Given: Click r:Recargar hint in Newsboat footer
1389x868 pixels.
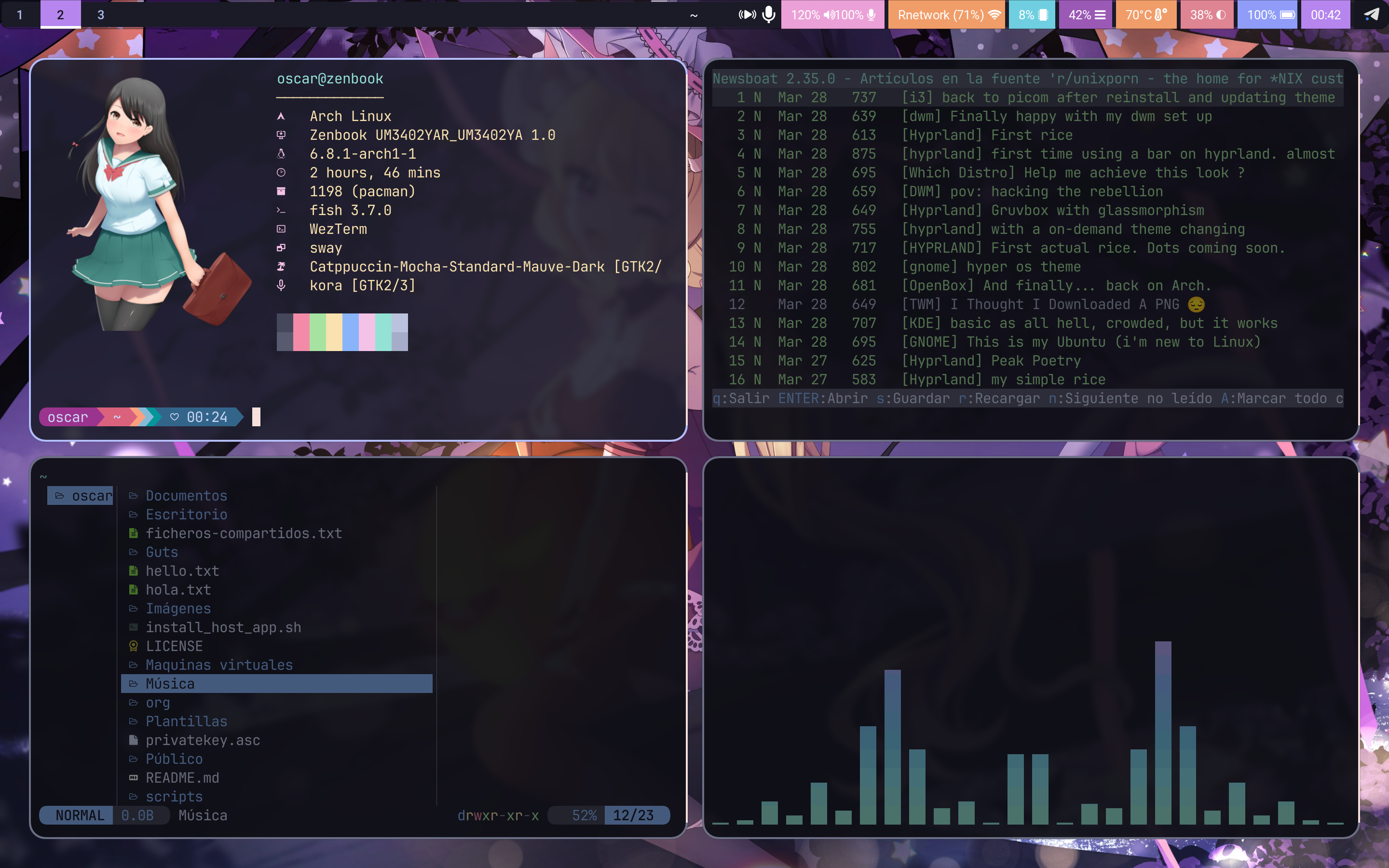Looking at the screenshot, I should (x=999, y=398).
